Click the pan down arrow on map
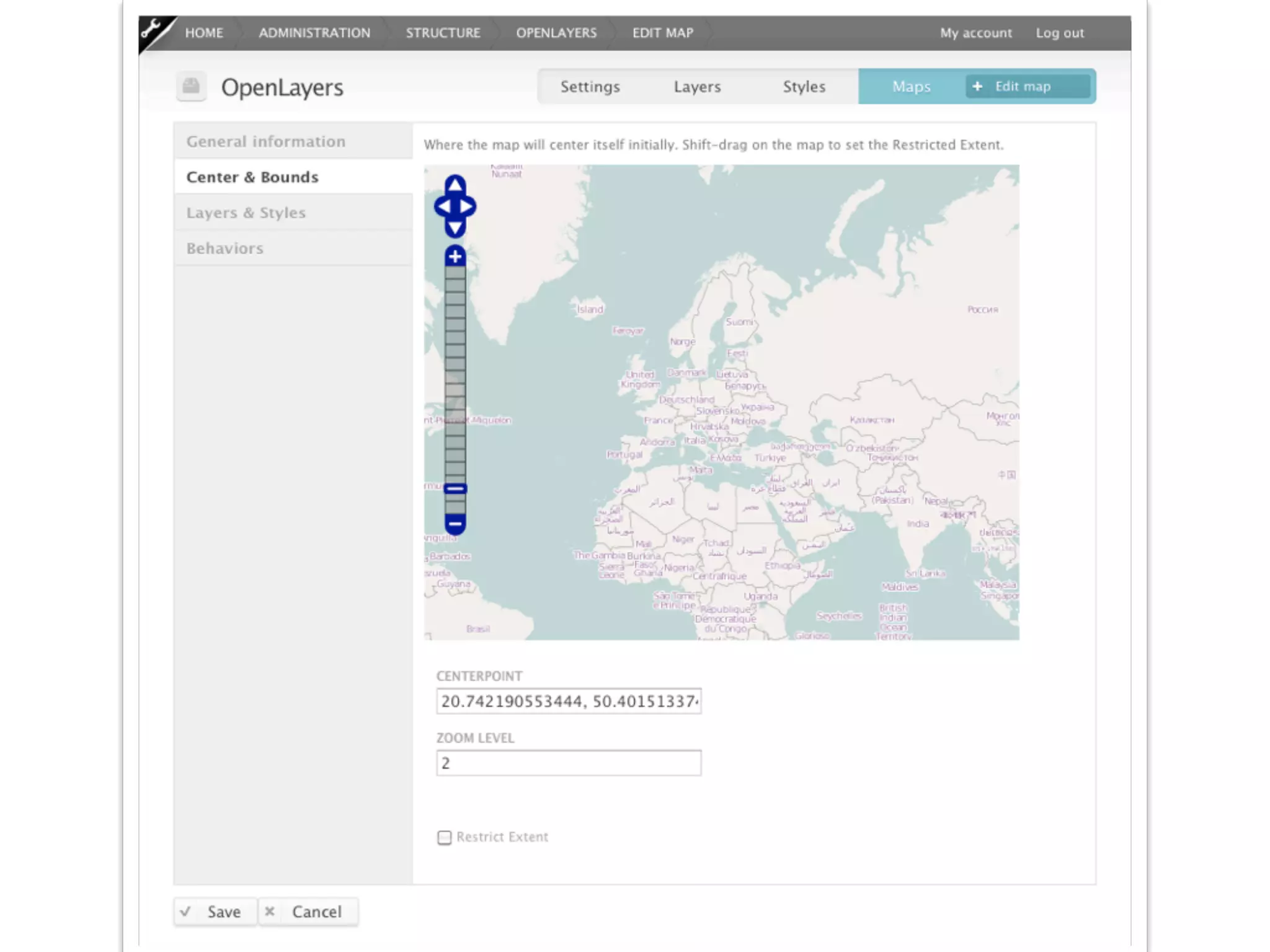1270x952 pixels. point(455,228)
